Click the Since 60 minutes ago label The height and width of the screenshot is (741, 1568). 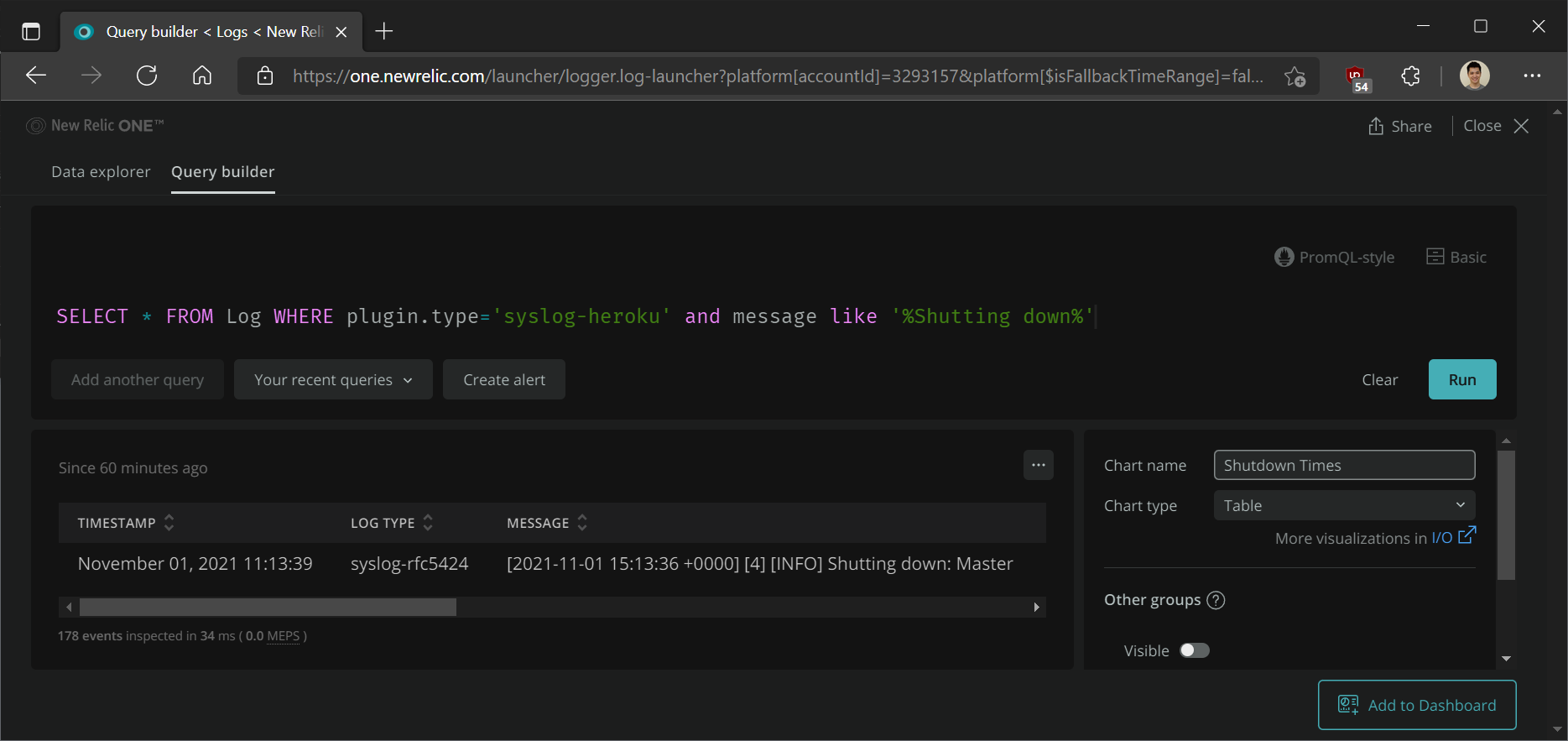click(133, 468)
